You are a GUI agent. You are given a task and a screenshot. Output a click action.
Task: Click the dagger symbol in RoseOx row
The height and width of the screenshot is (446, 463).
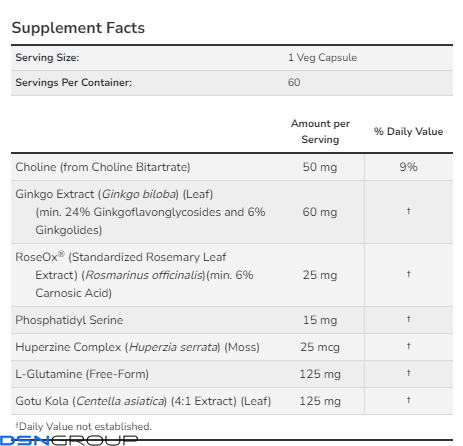tap(408, 274)
